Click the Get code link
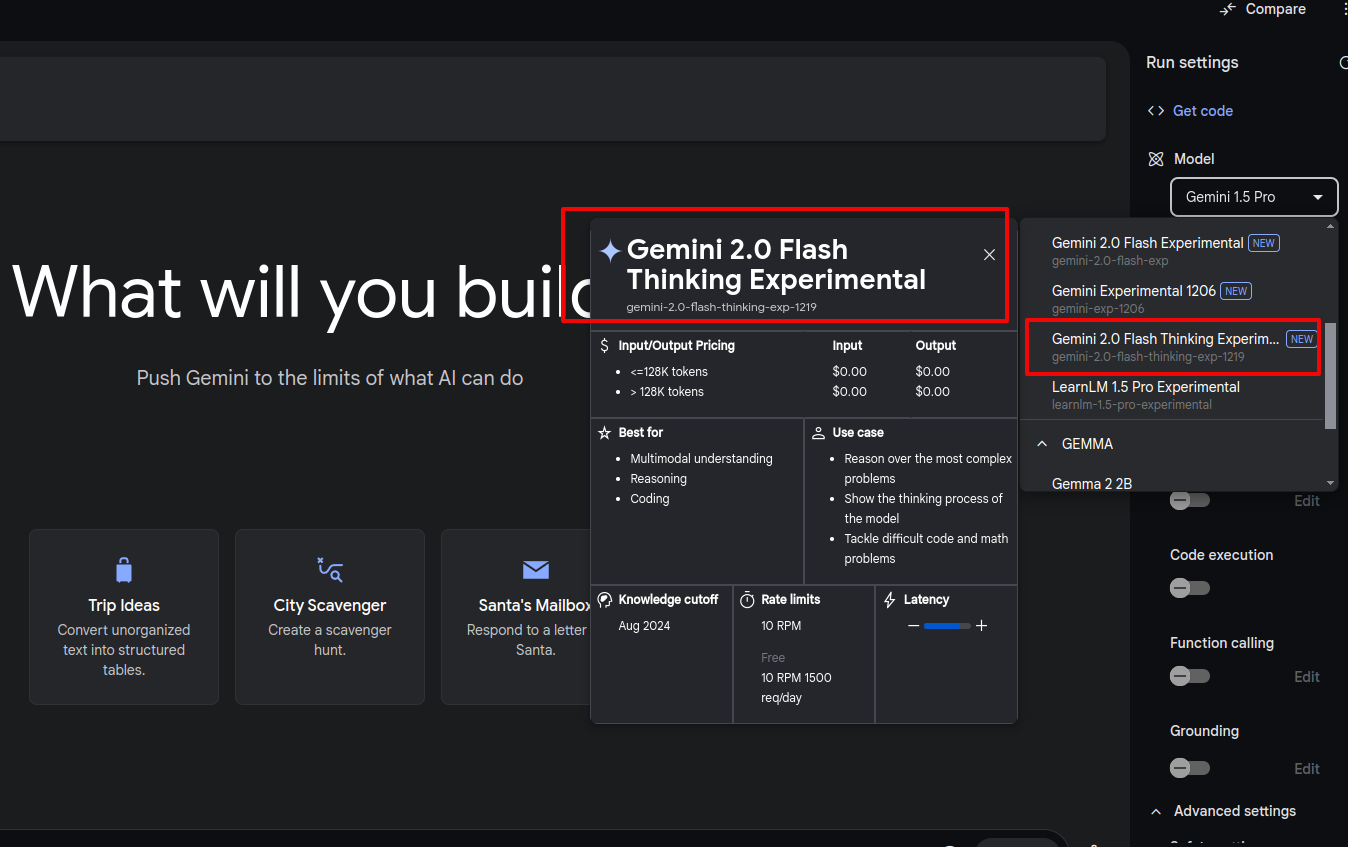Image resolution: width=1348 pixels, height=847 pixels. click(x=1202, y=111)
